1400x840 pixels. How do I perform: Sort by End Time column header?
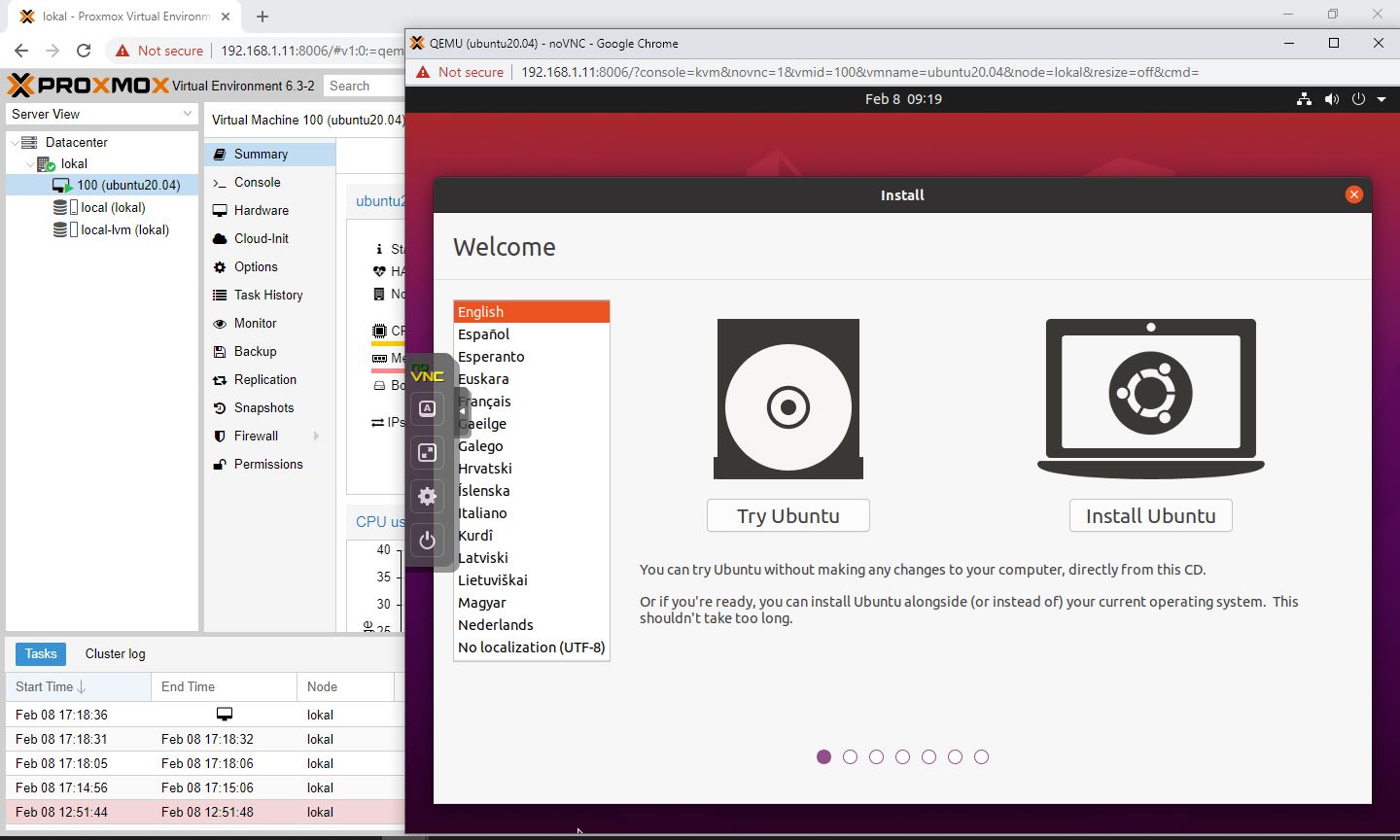225,686
